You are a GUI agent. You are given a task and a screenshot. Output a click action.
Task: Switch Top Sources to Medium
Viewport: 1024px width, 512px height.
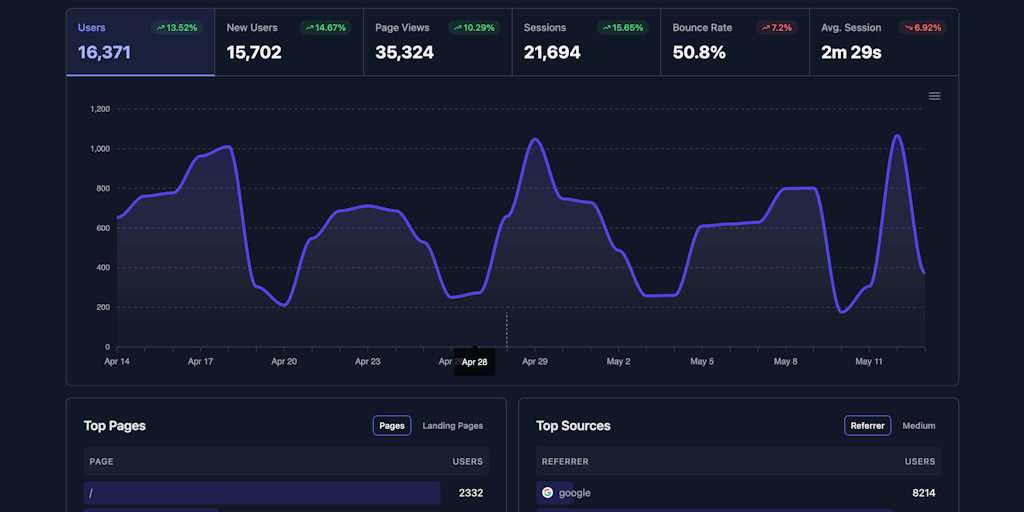coord(918,426)
